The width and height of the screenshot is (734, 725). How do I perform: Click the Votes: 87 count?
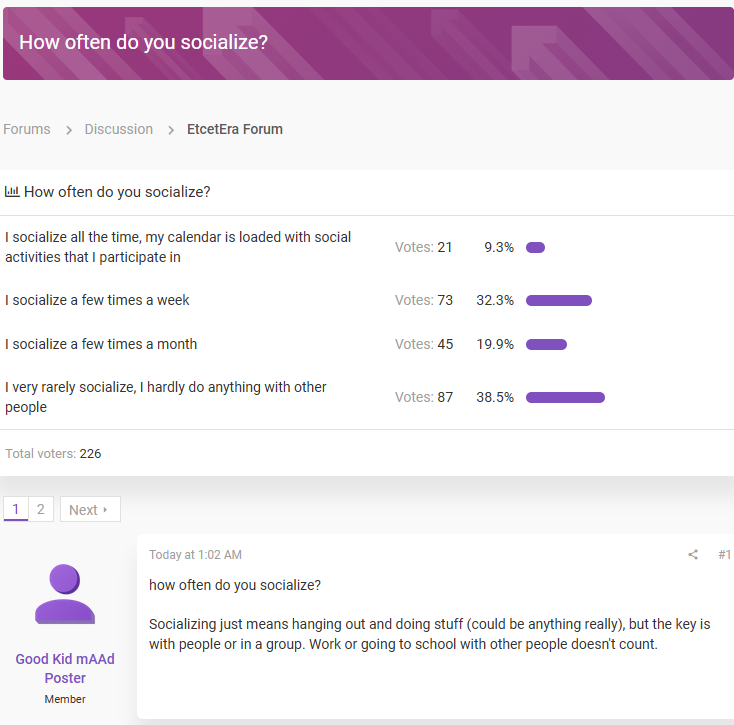coord(424,397)
